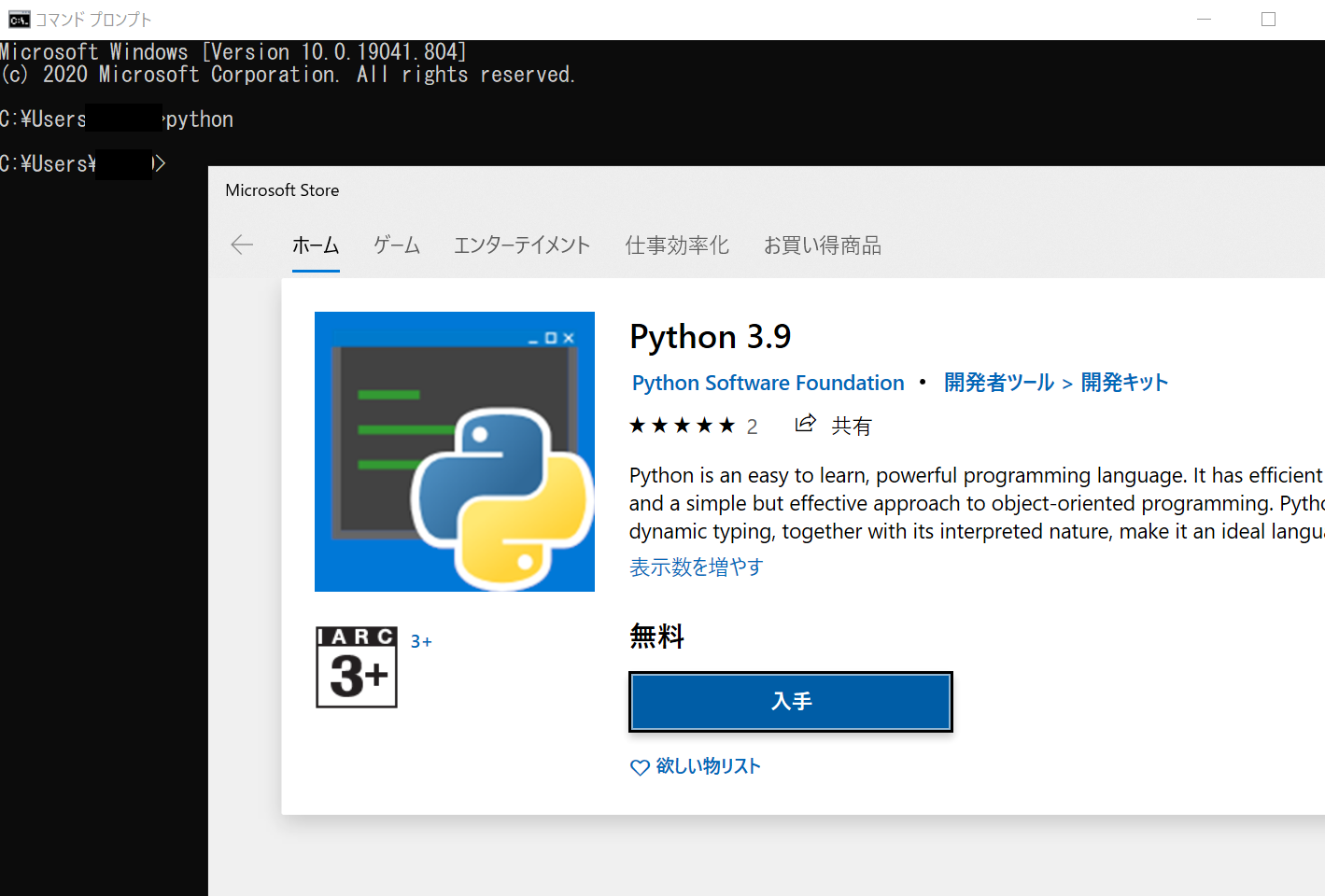Image resolution: width=1325 pixels, height=896 pixels.
Task: Switch to the ゲーム tab
Action: click(396, 245)
